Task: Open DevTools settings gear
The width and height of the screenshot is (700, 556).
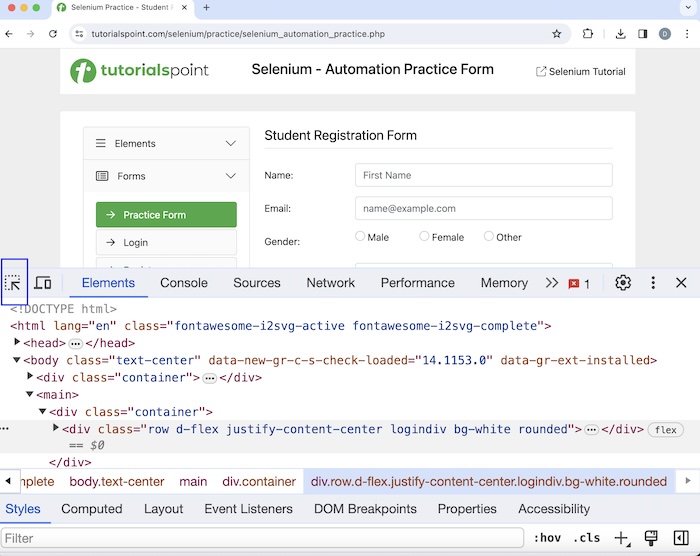Action: (623, 283)
